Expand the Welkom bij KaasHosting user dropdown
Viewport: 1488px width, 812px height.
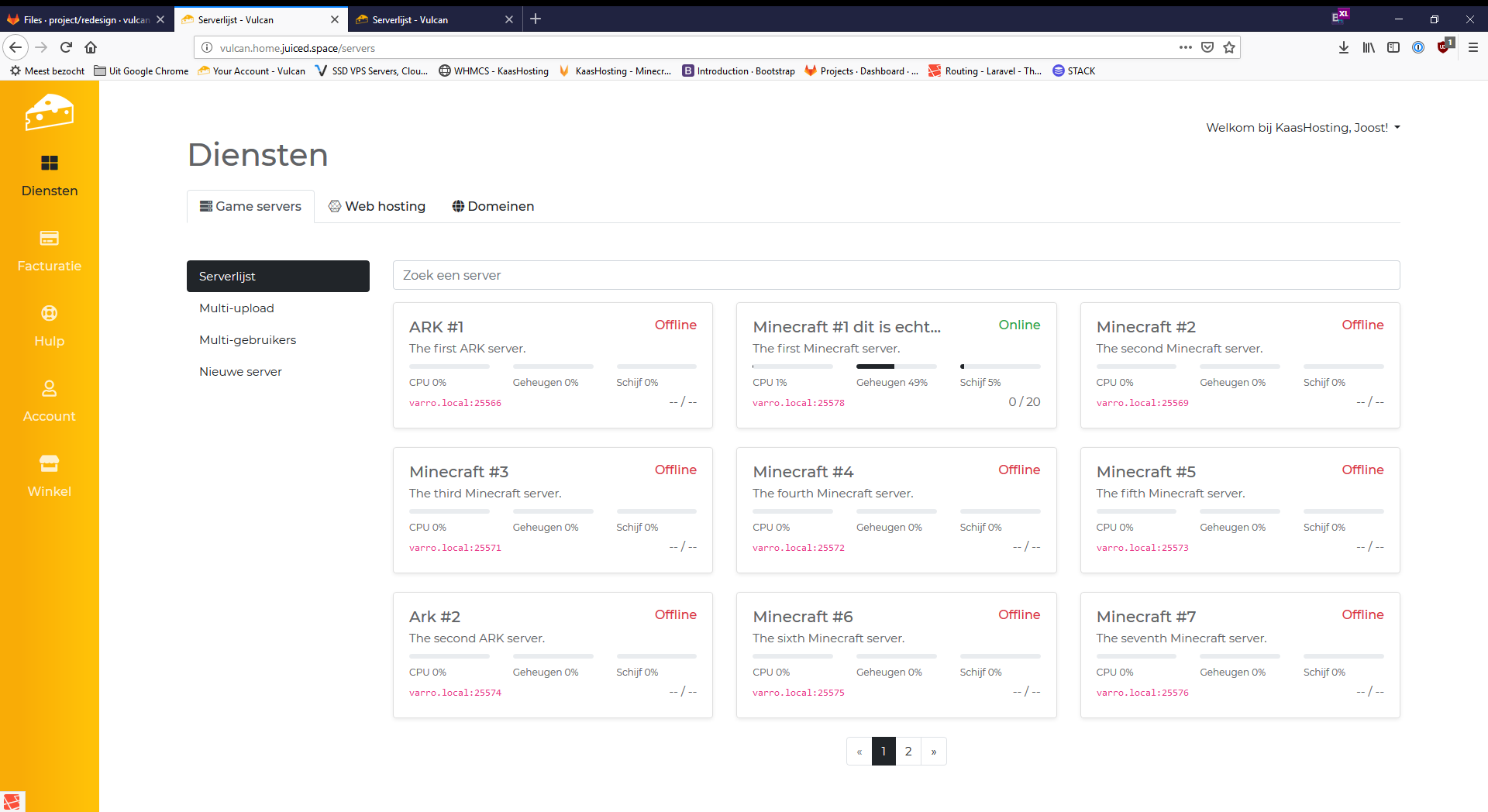pyautogui.click(x=1302, y=128)
